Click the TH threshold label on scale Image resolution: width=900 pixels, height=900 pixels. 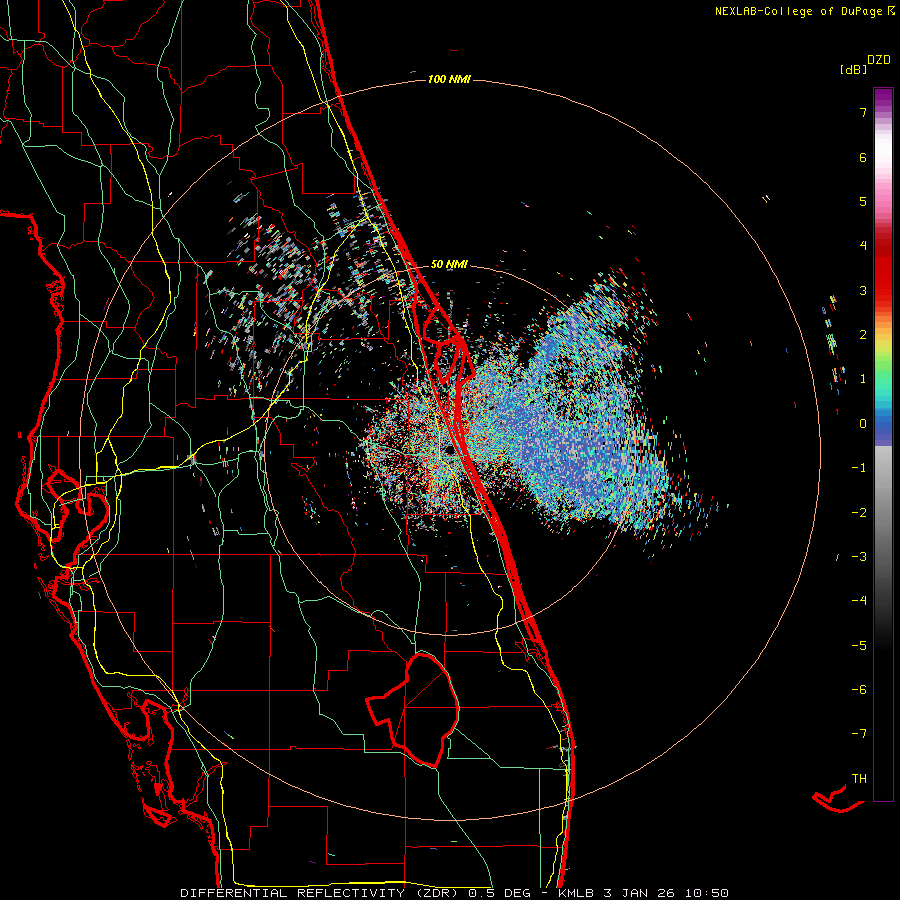point(859,779)
